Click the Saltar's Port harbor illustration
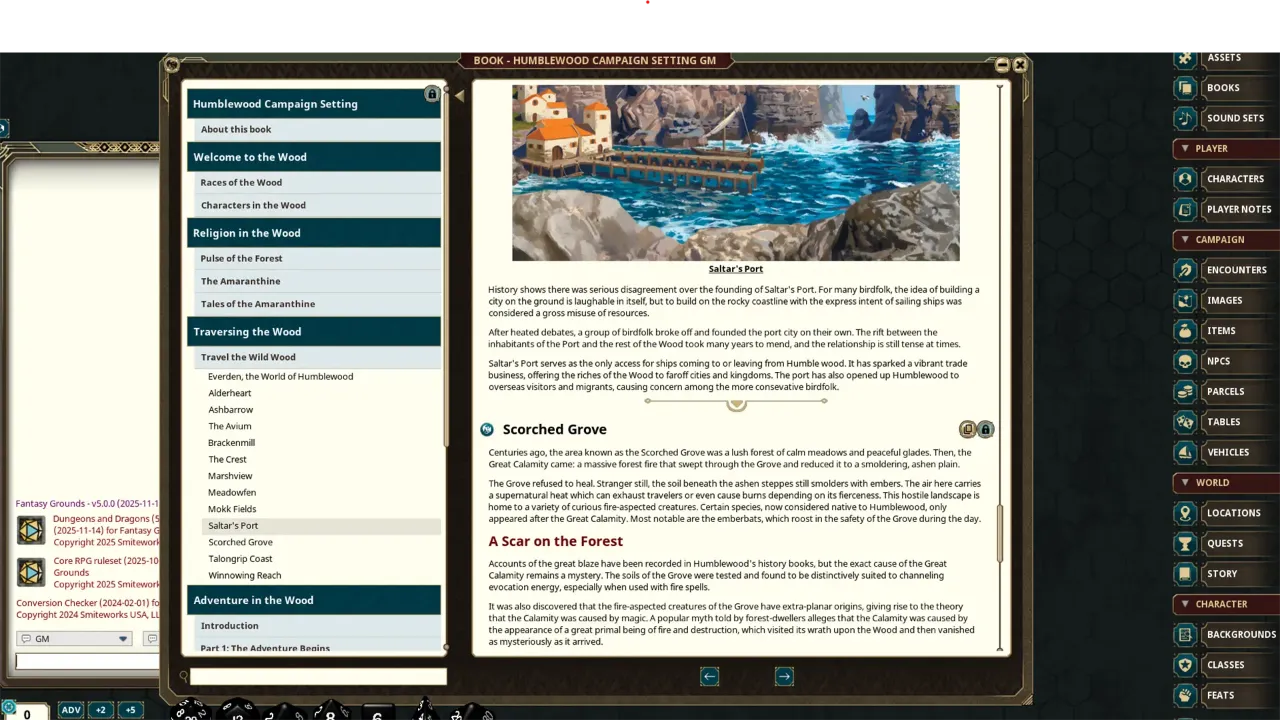 coord(736,172)
